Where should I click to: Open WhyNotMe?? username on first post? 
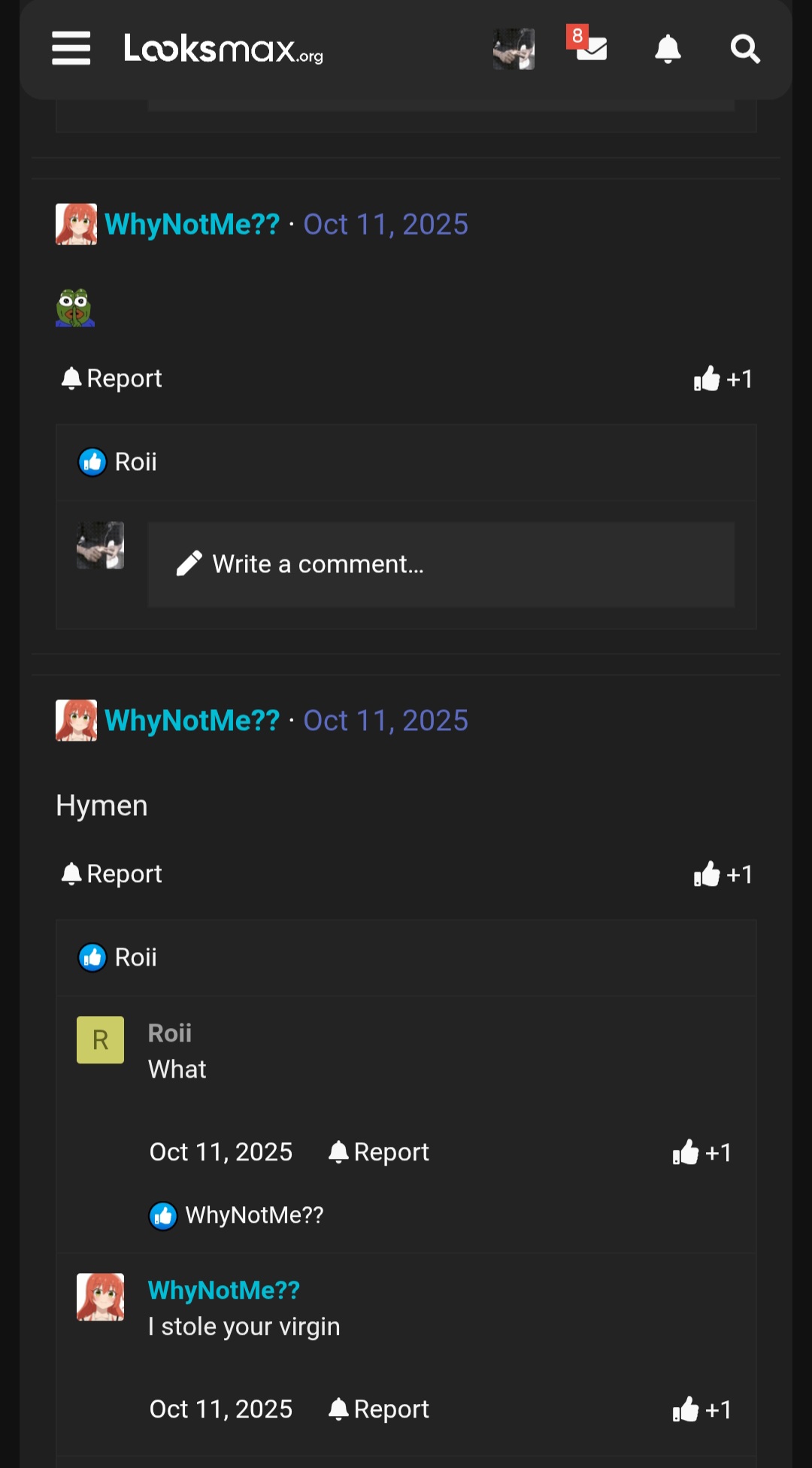coord(192,224)
